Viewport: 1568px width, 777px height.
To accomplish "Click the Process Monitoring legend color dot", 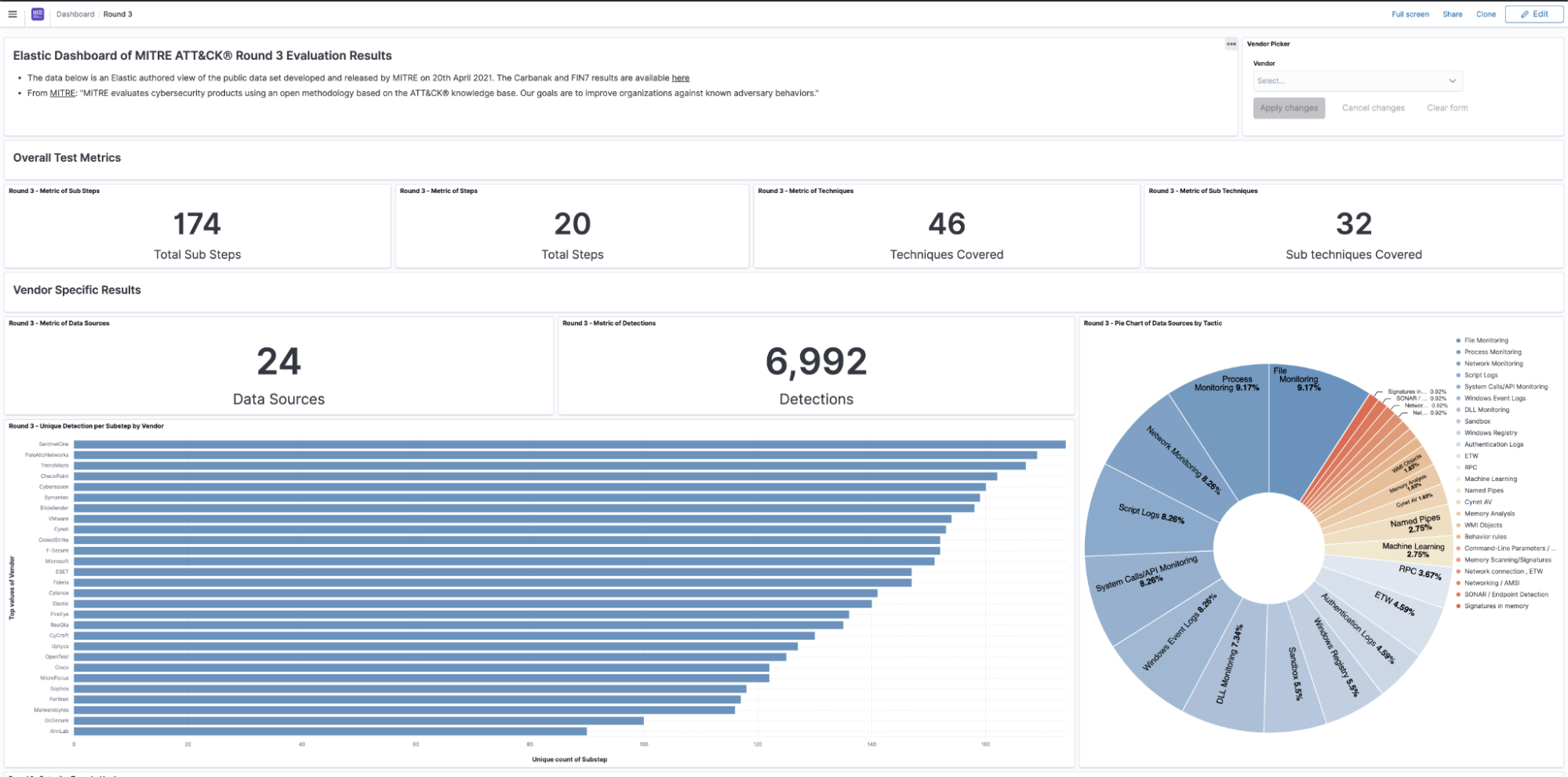I will (1458, 352).
